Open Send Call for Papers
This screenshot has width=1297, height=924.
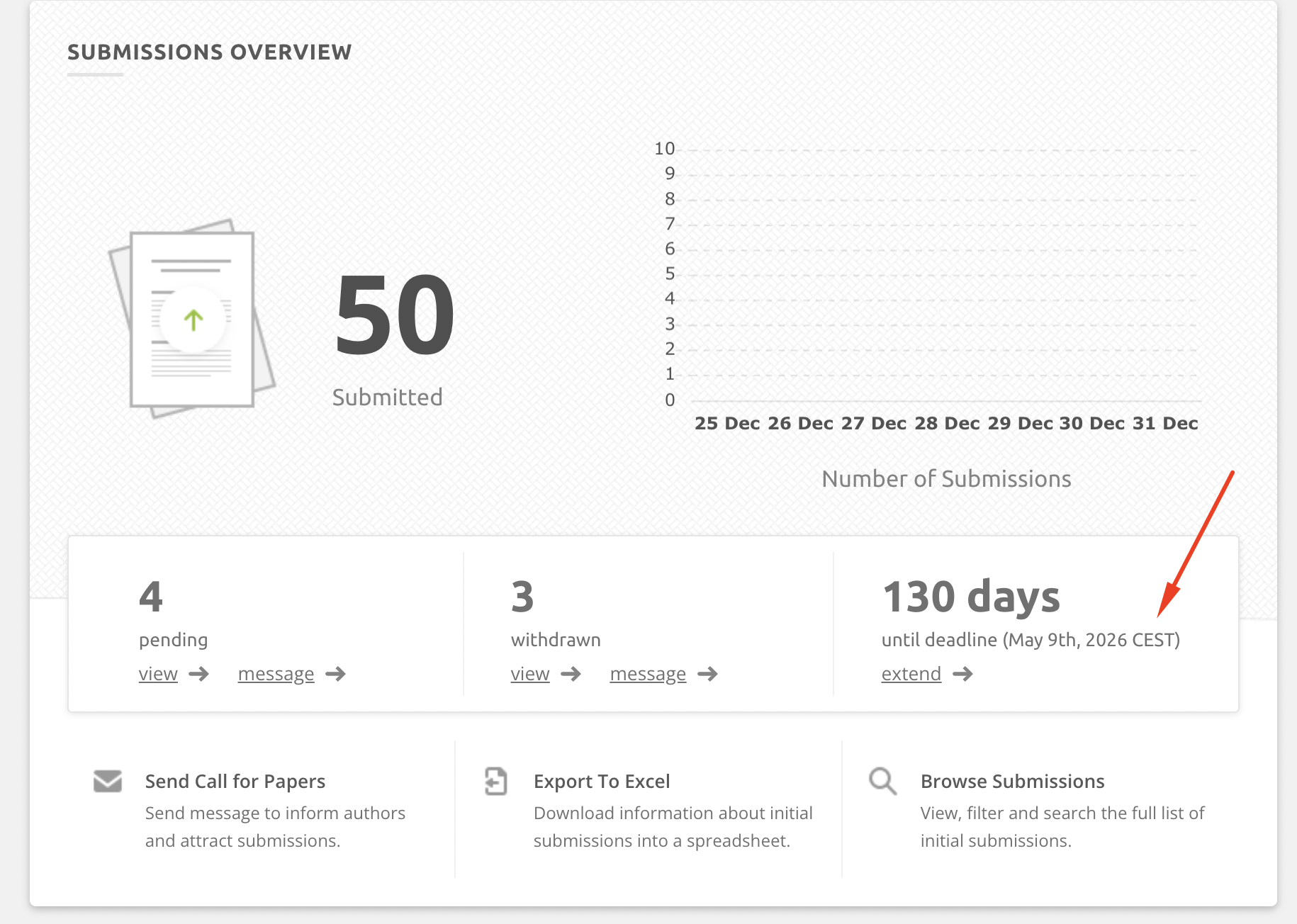235,781
